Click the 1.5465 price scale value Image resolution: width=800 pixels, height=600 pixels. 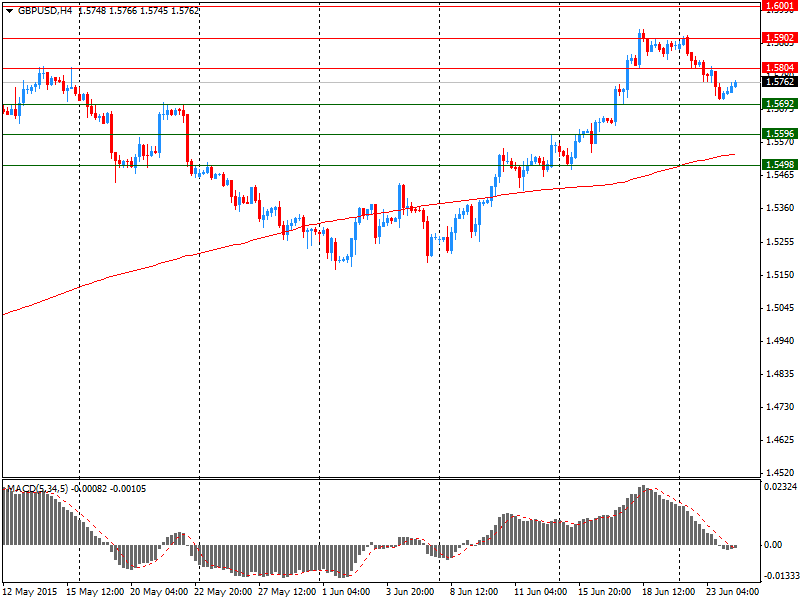click(x=780, y=175)
